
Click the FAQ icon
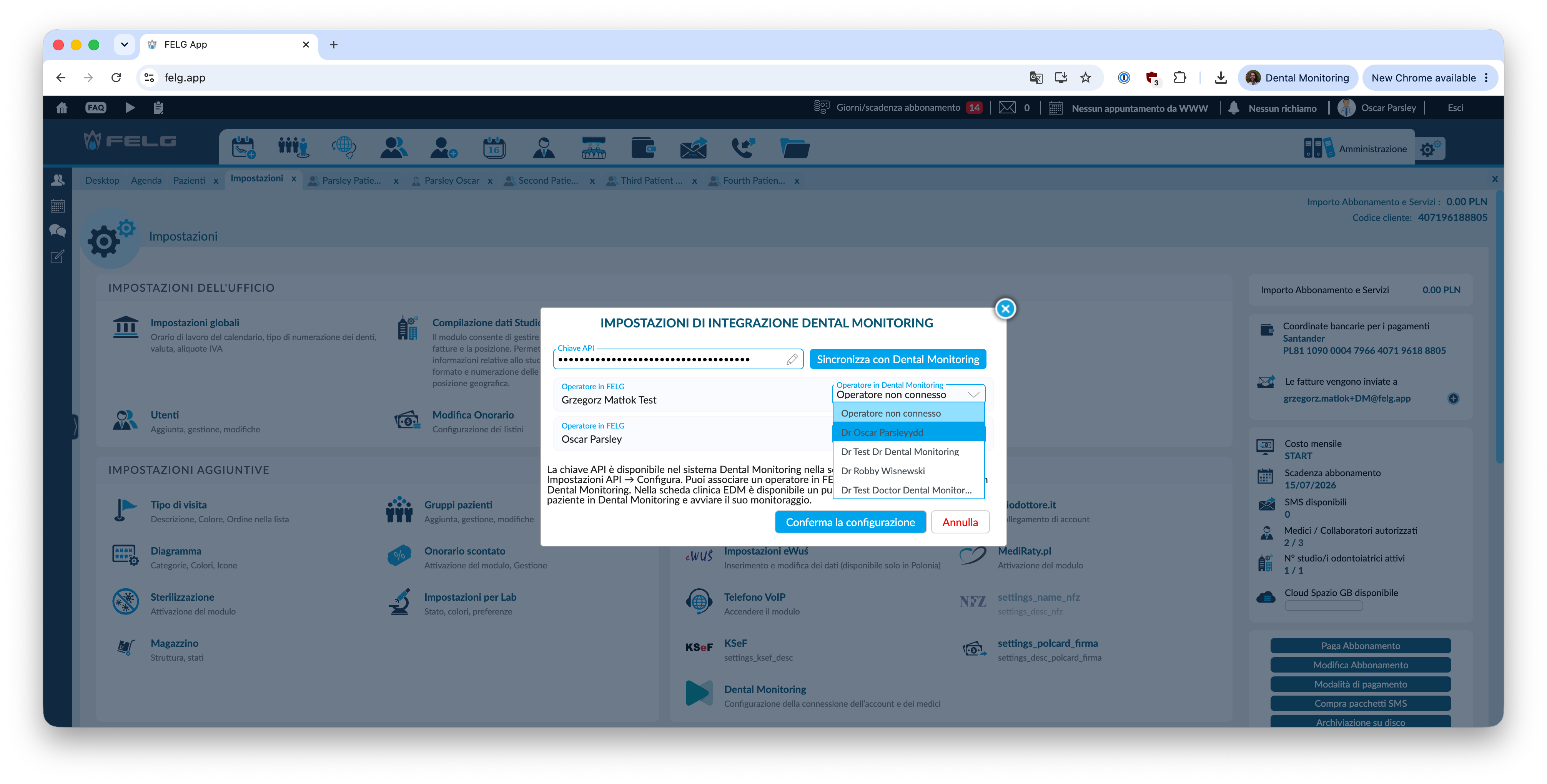click(95, 108)
